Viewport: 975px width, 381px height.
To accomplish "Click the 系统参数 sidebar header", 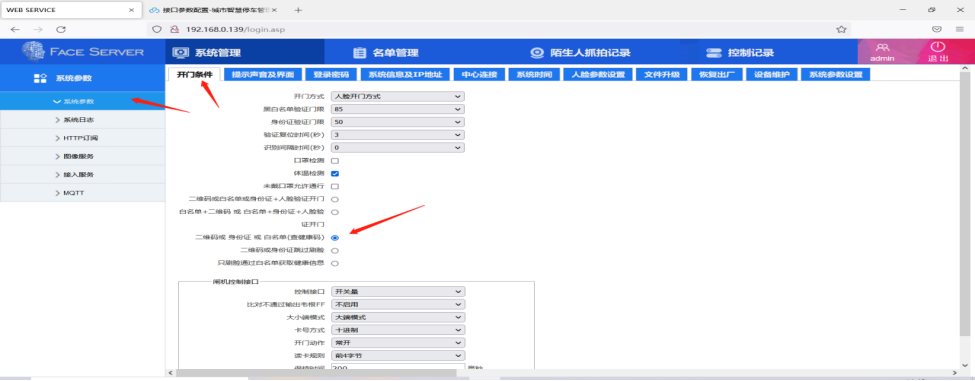I will tap(83, 78).
